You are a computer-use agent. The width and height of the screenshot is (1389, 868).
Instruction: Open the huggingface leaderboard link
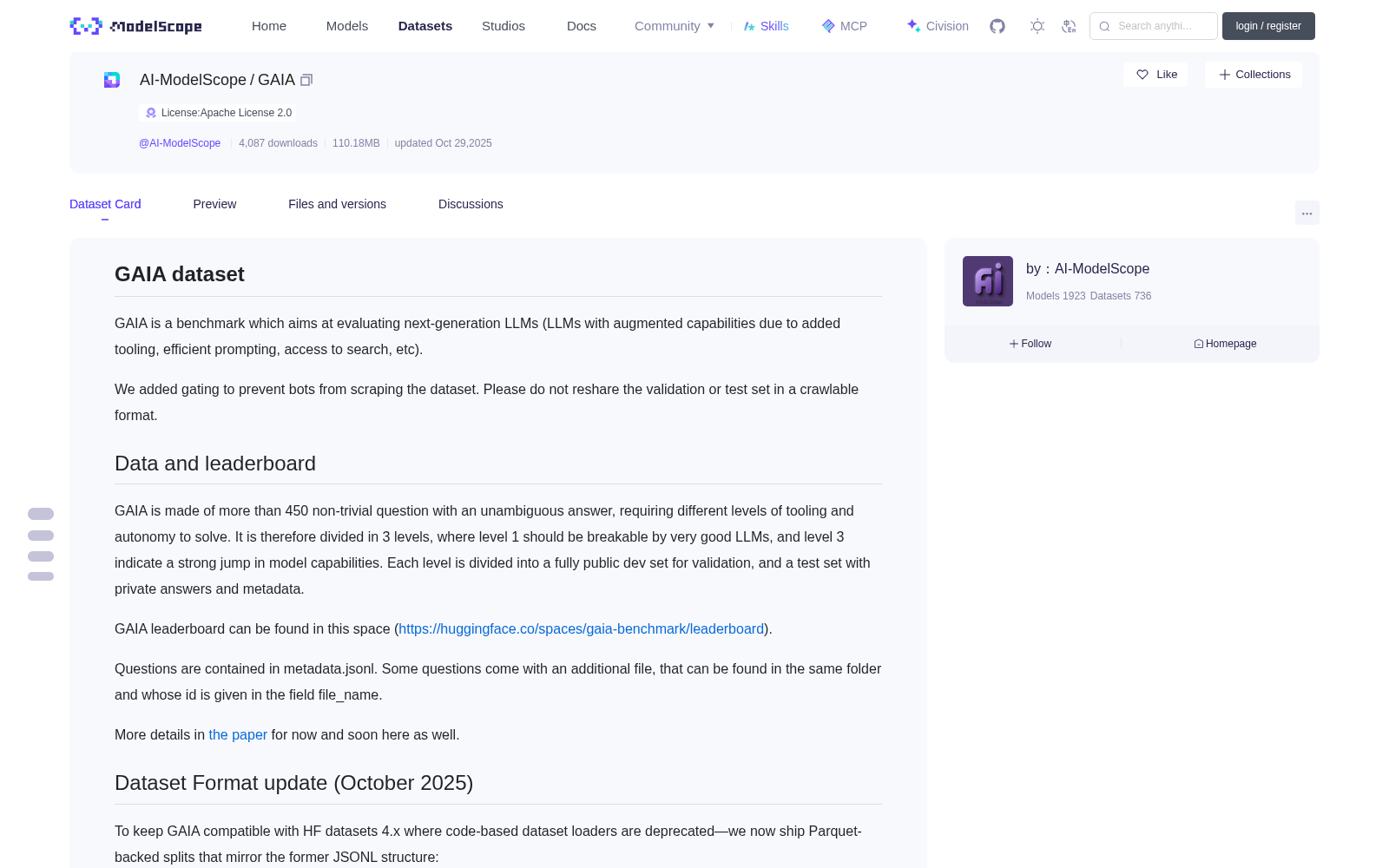point(582,628)
